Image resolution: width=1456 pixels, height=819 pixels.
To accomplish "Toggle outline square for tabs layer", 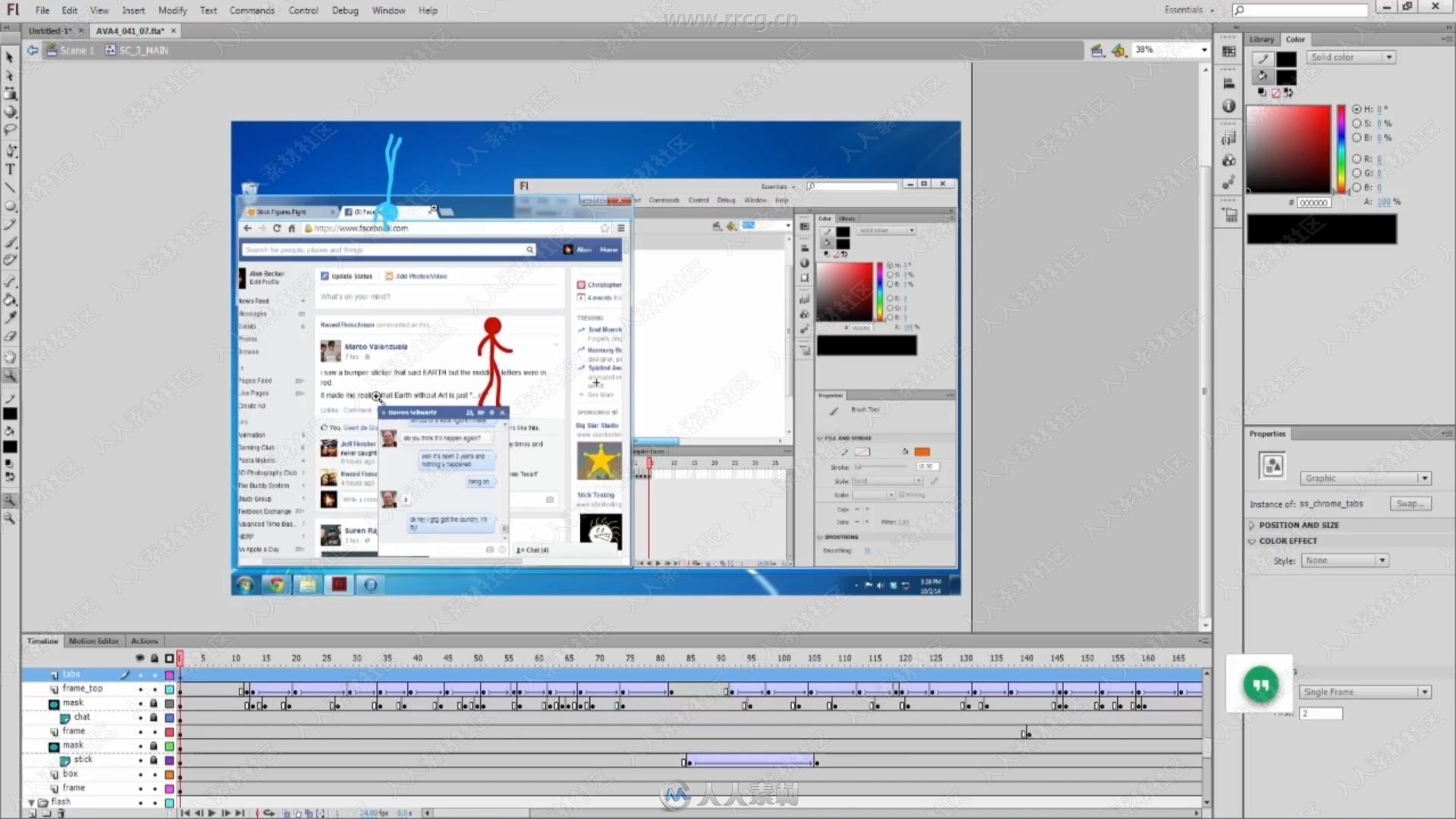I will click(169, 675).
